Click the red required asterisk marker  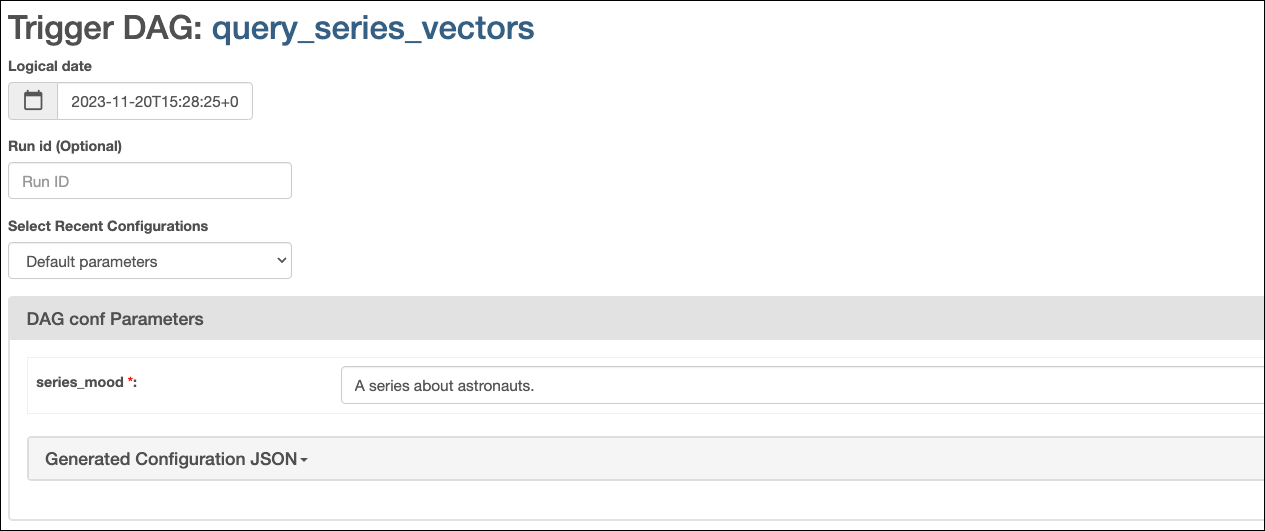(130, 381)
